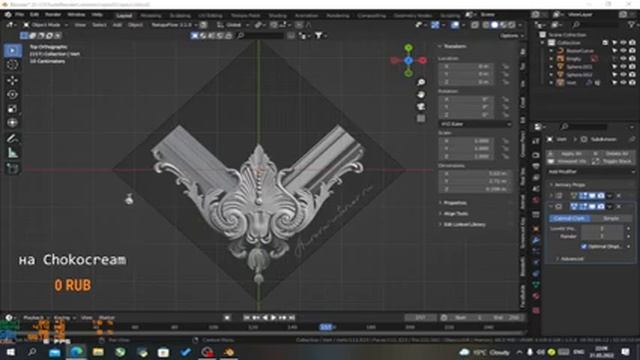Open the Physics properties tab icon

[x=536, y=262]
